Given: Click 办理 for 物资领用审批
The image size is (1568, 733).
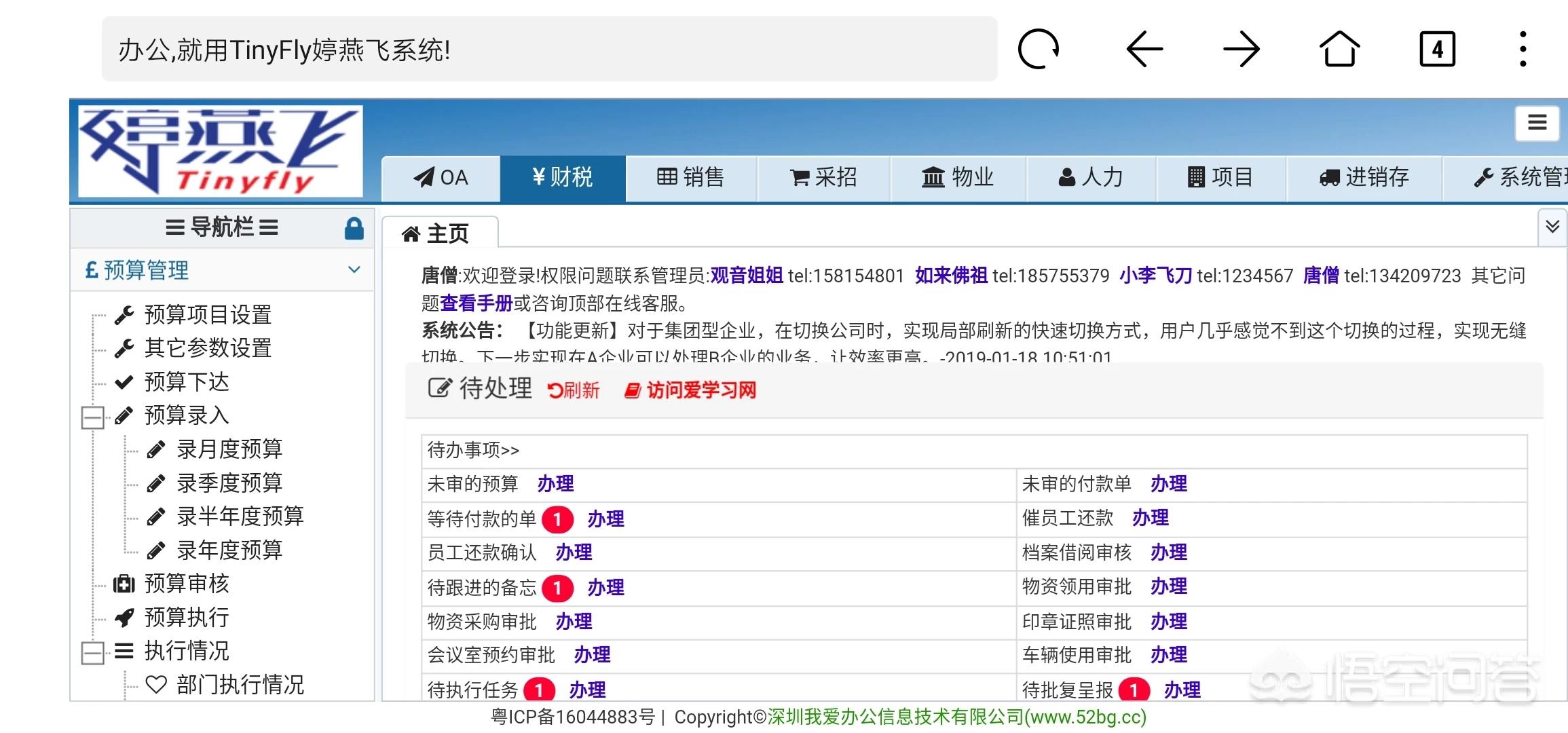Looking at the screenshot, I should pos(1169,586).
